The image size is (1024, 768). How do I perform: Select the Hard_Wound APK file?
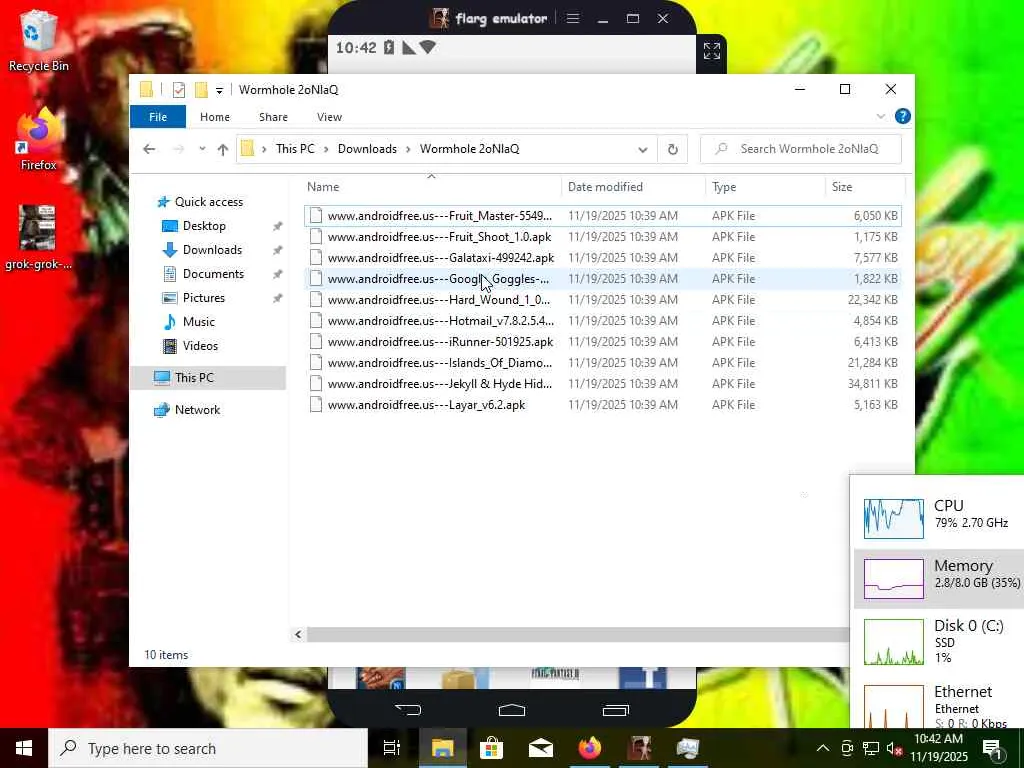point(602,300)
